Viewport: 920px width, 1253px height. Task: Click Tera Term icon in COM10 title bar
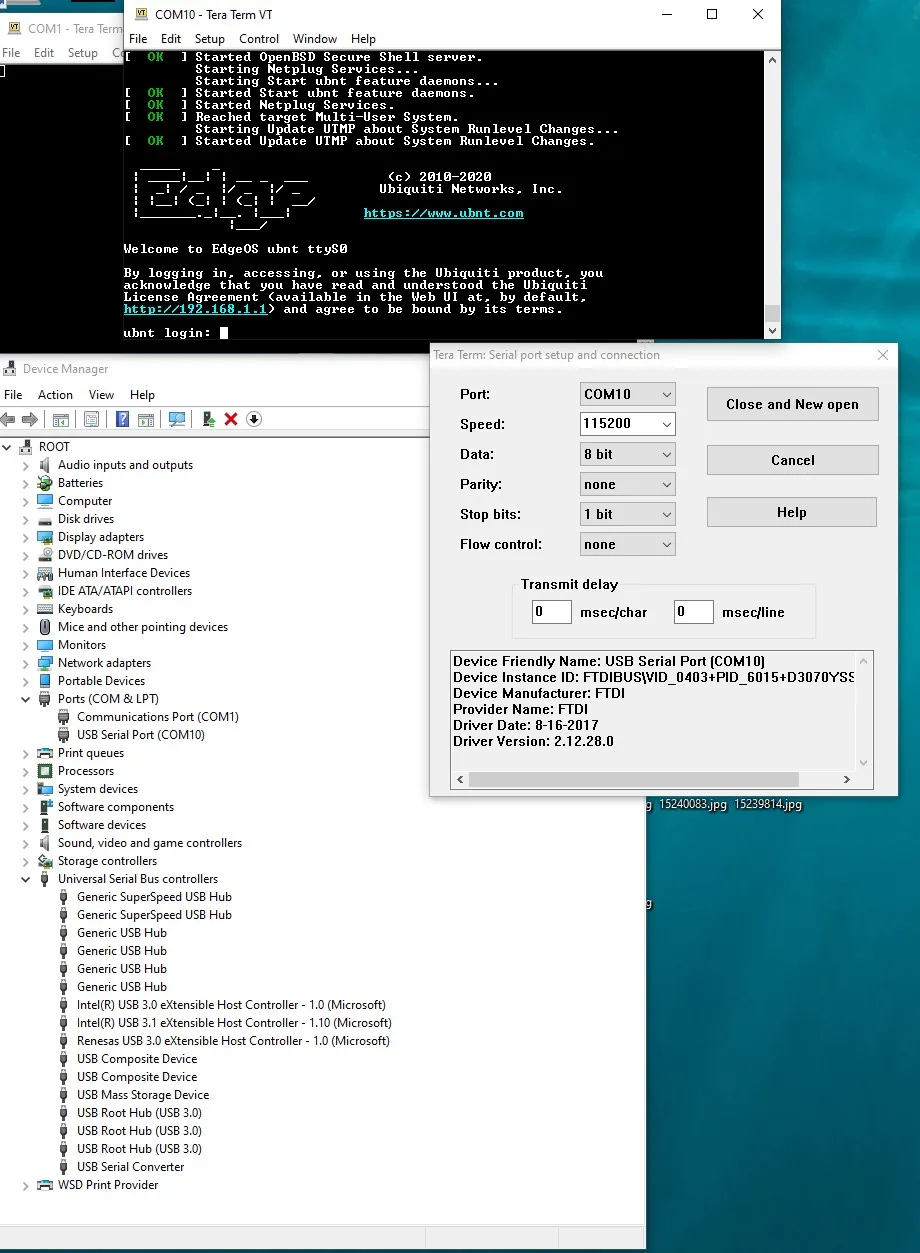[x=140, y=15]
